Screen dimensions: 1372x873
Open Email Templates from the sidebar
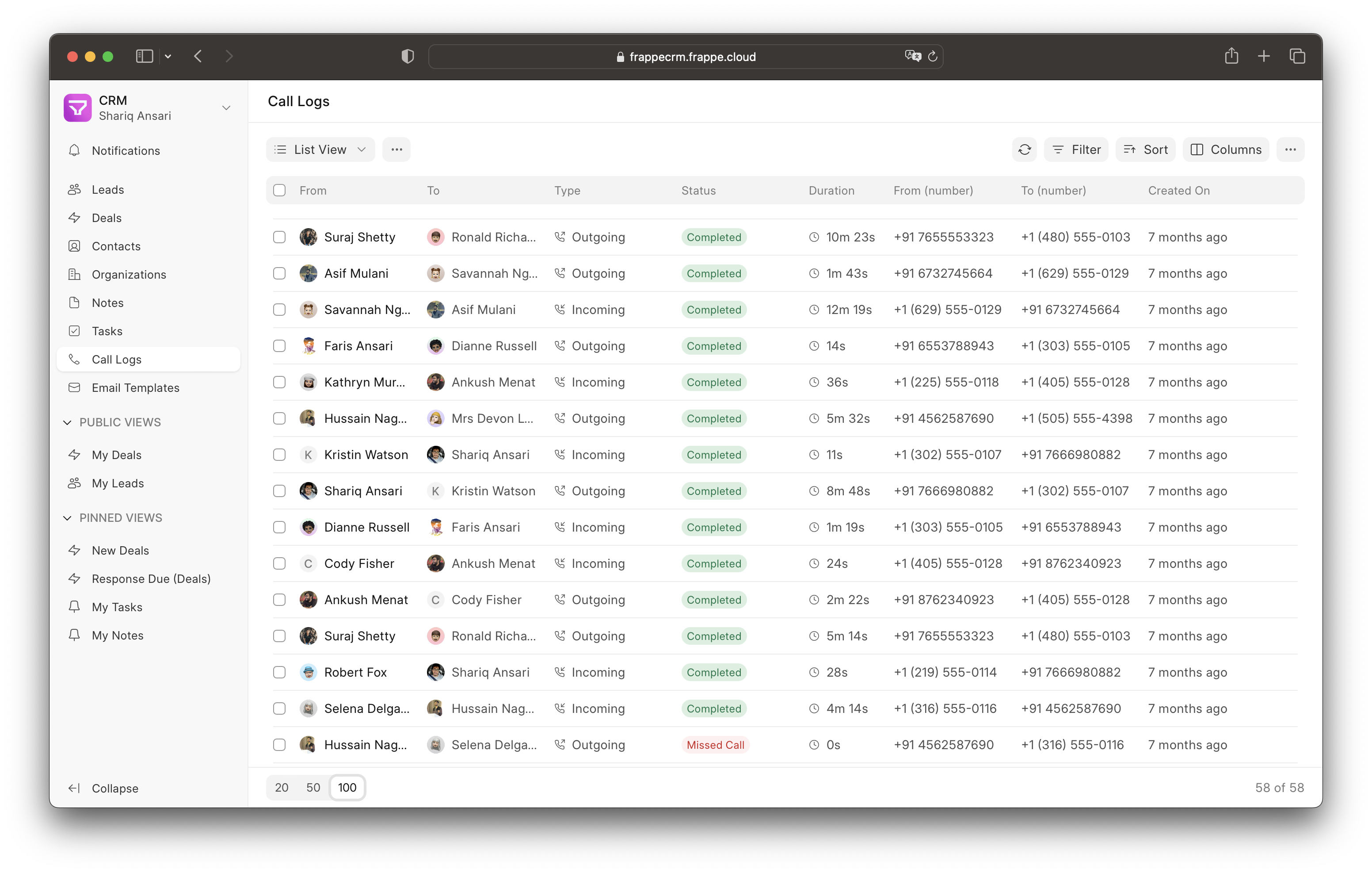(135, 388)
